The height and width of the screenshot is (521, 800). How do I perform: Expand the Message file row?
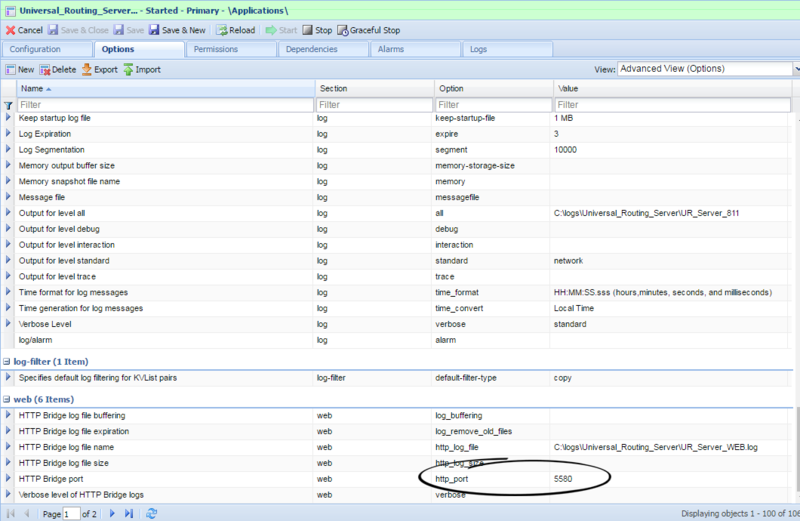pyautogui.click(x=8, y=196)
